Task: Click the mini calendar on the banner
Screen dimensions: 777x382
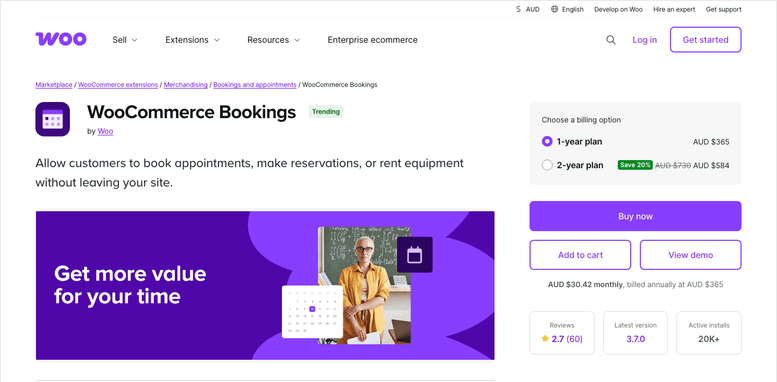Action: 312,312
